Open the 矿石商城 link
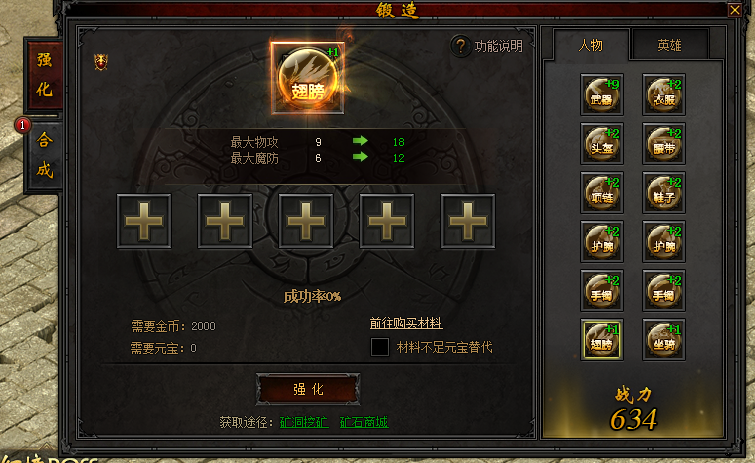 pos(364,422)
